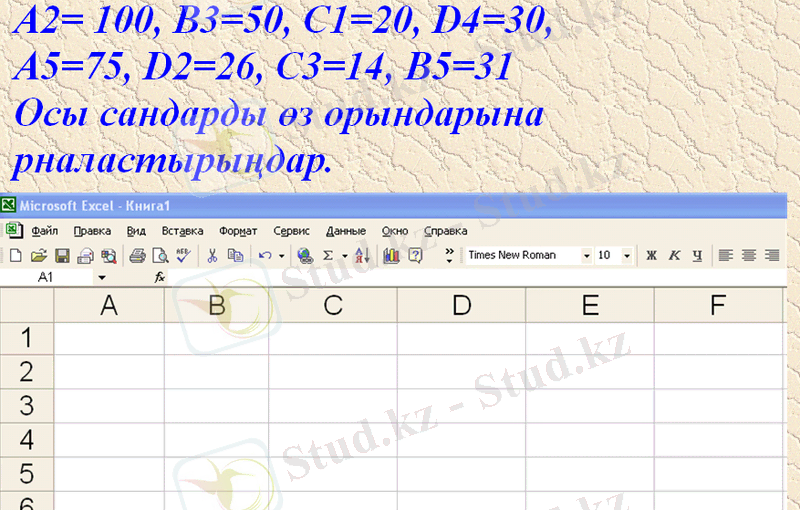This screenshot has width=800, height=510.
Task: Click cell B3 in the spreadsheet
Action: click(216, 406)
